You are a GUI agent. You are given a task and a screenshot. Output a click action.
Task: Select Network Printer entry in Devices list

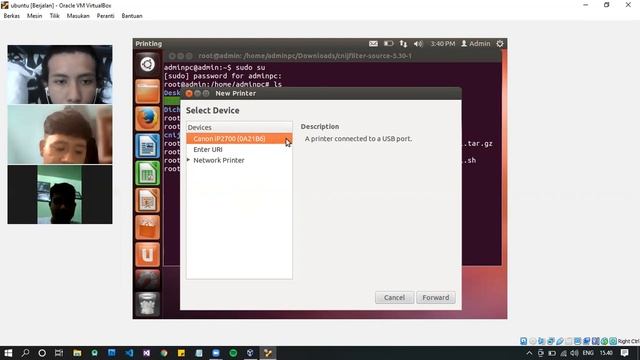click(x=219, y=160)
